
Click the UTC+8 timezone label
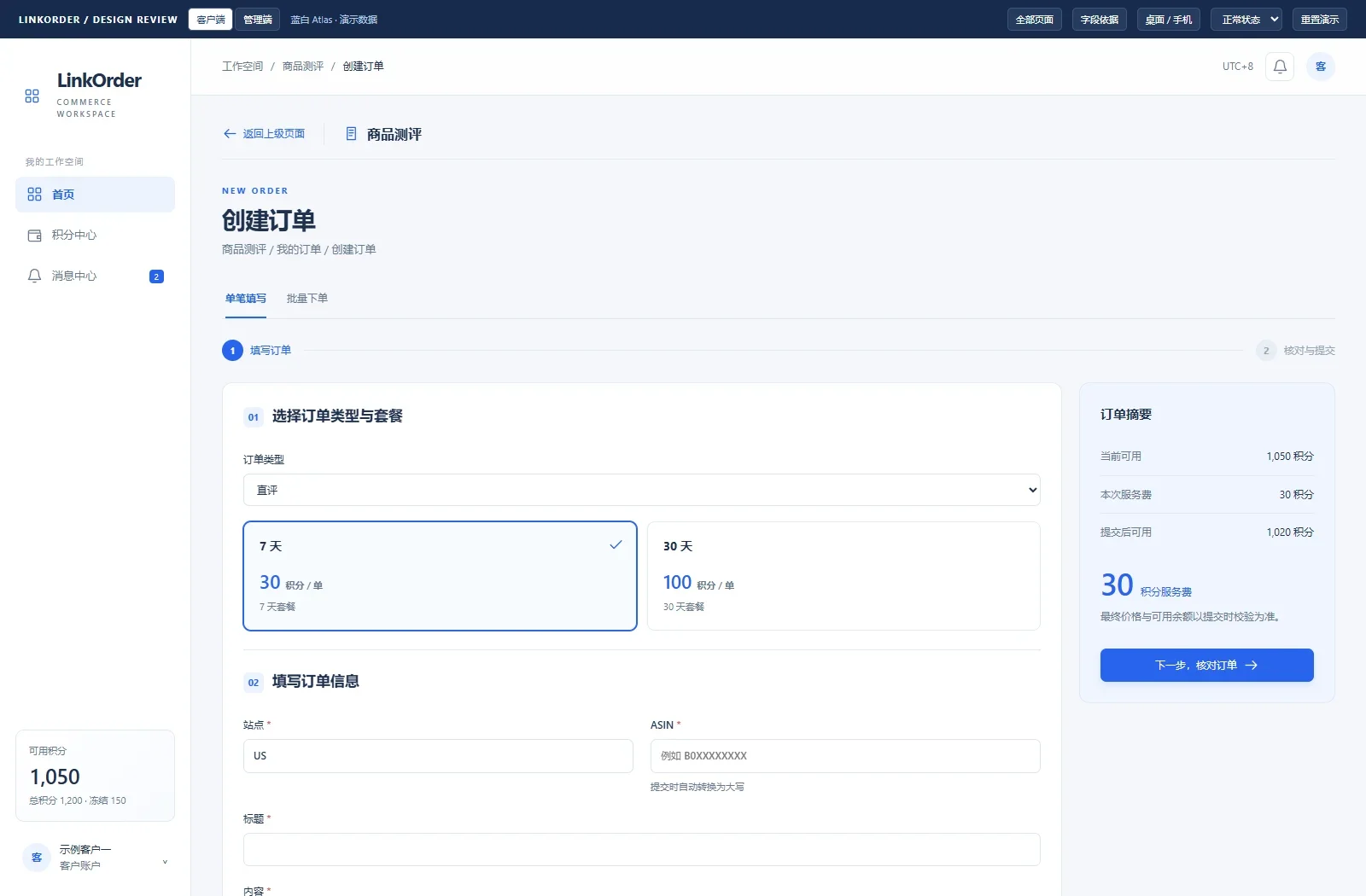1238,67
